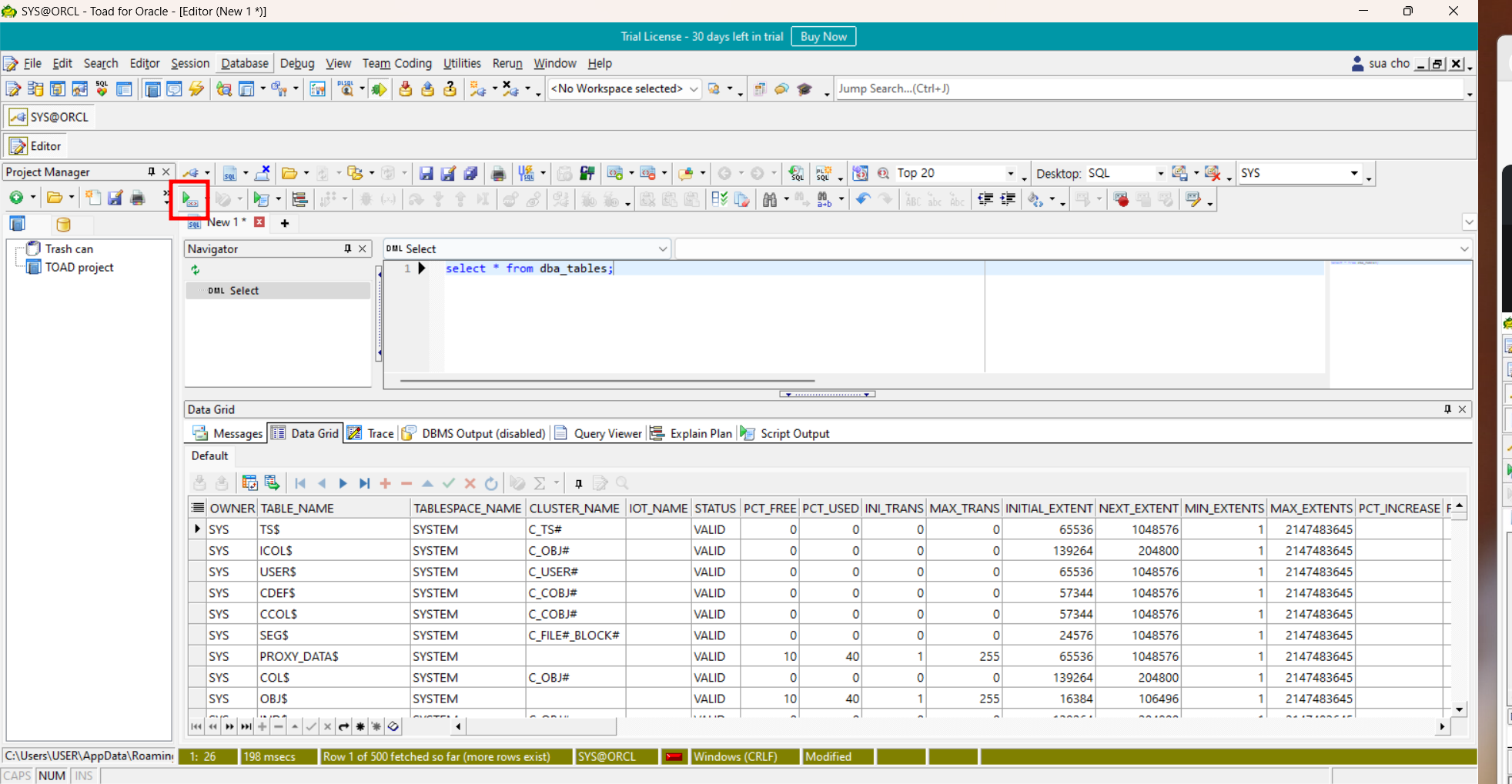Close the Navigator panel
The width and height of the screenshot is (1512, 784).
(363, 249)
